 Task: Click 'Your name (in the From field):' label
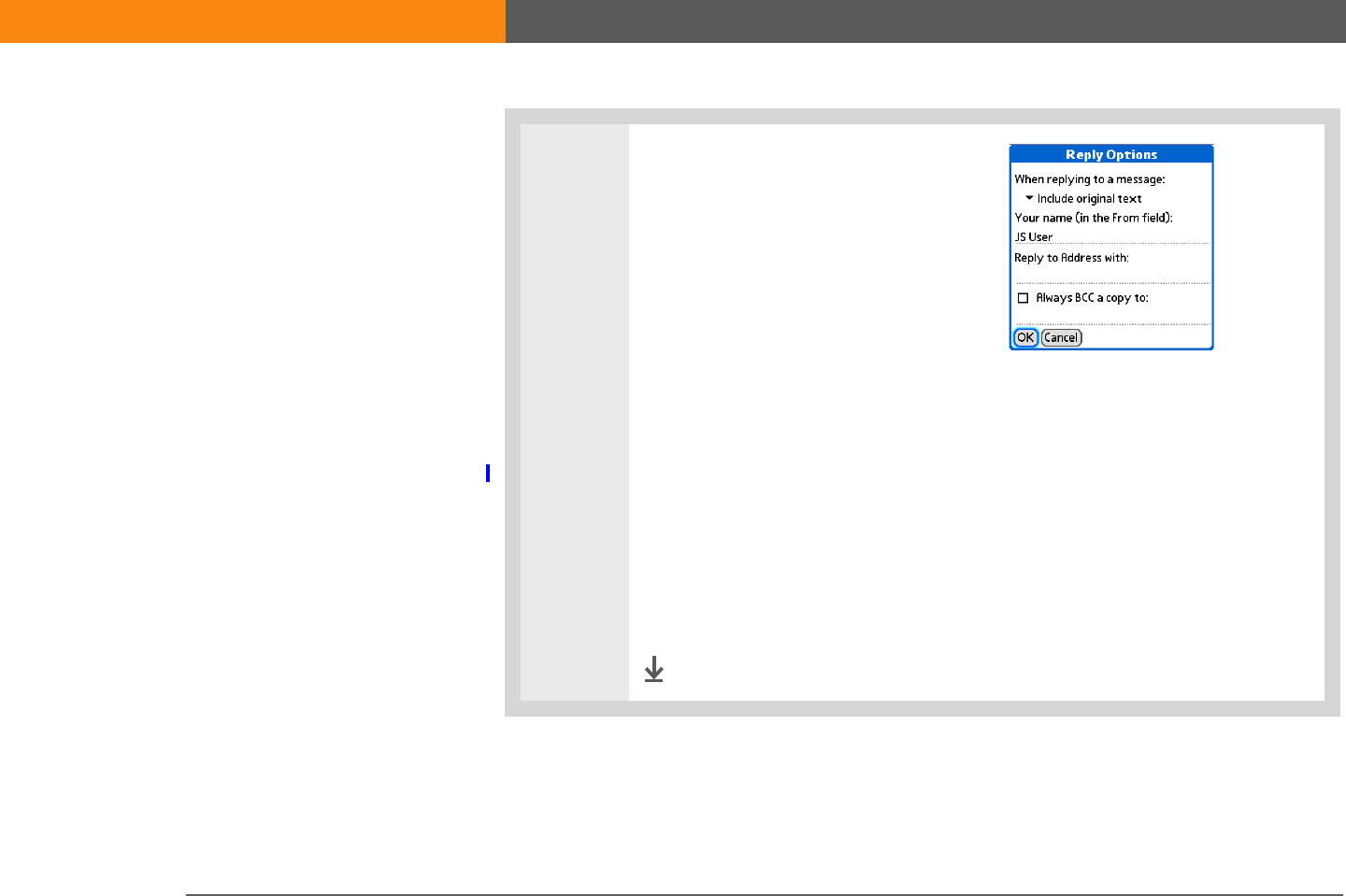click(x=1094, y=218)
